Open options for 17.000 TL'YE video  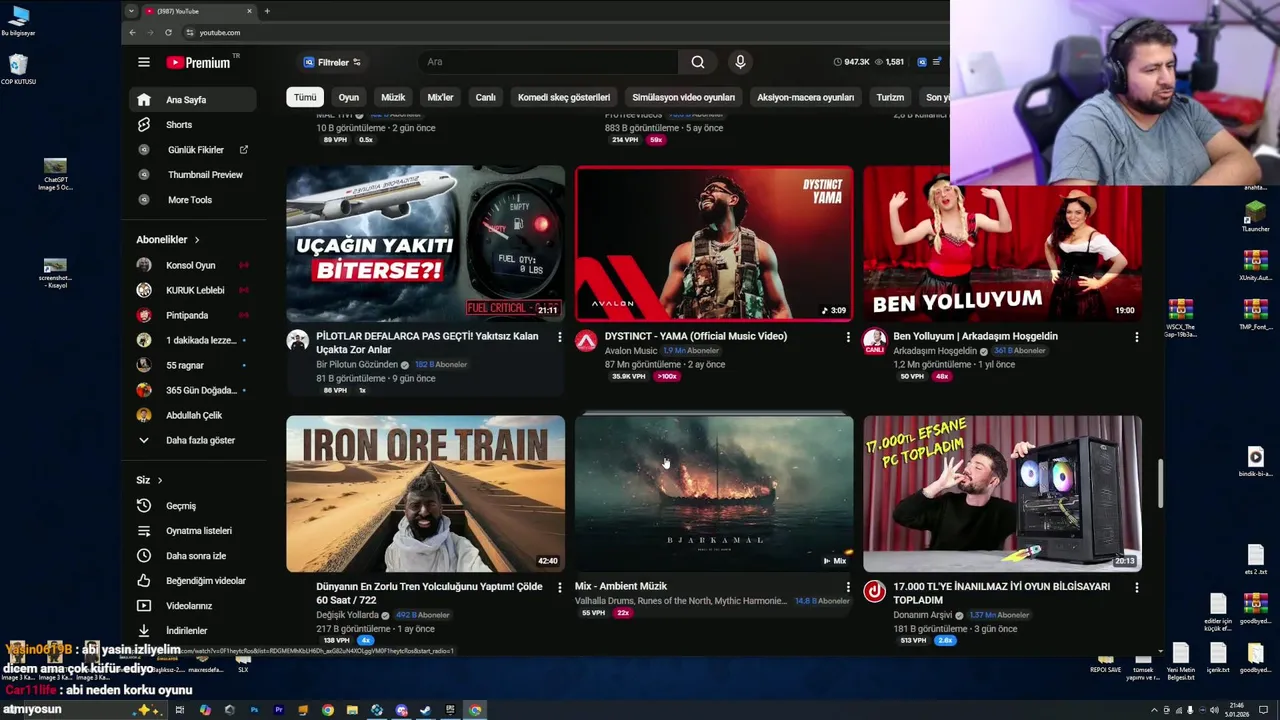pos(1136,587)
